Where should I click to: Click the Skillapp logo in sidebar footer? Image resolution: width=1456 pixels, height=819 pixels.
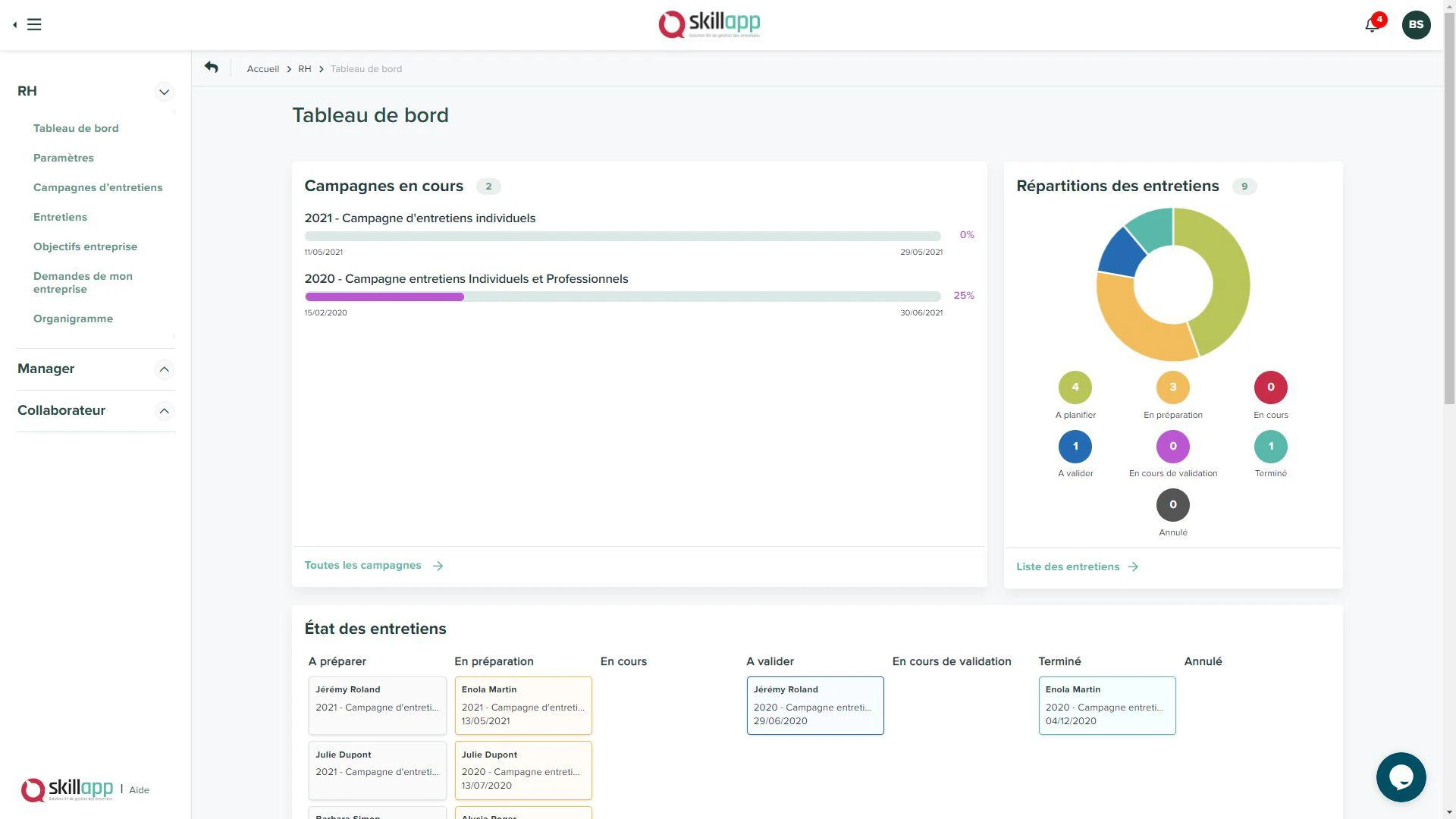(67, 789)
